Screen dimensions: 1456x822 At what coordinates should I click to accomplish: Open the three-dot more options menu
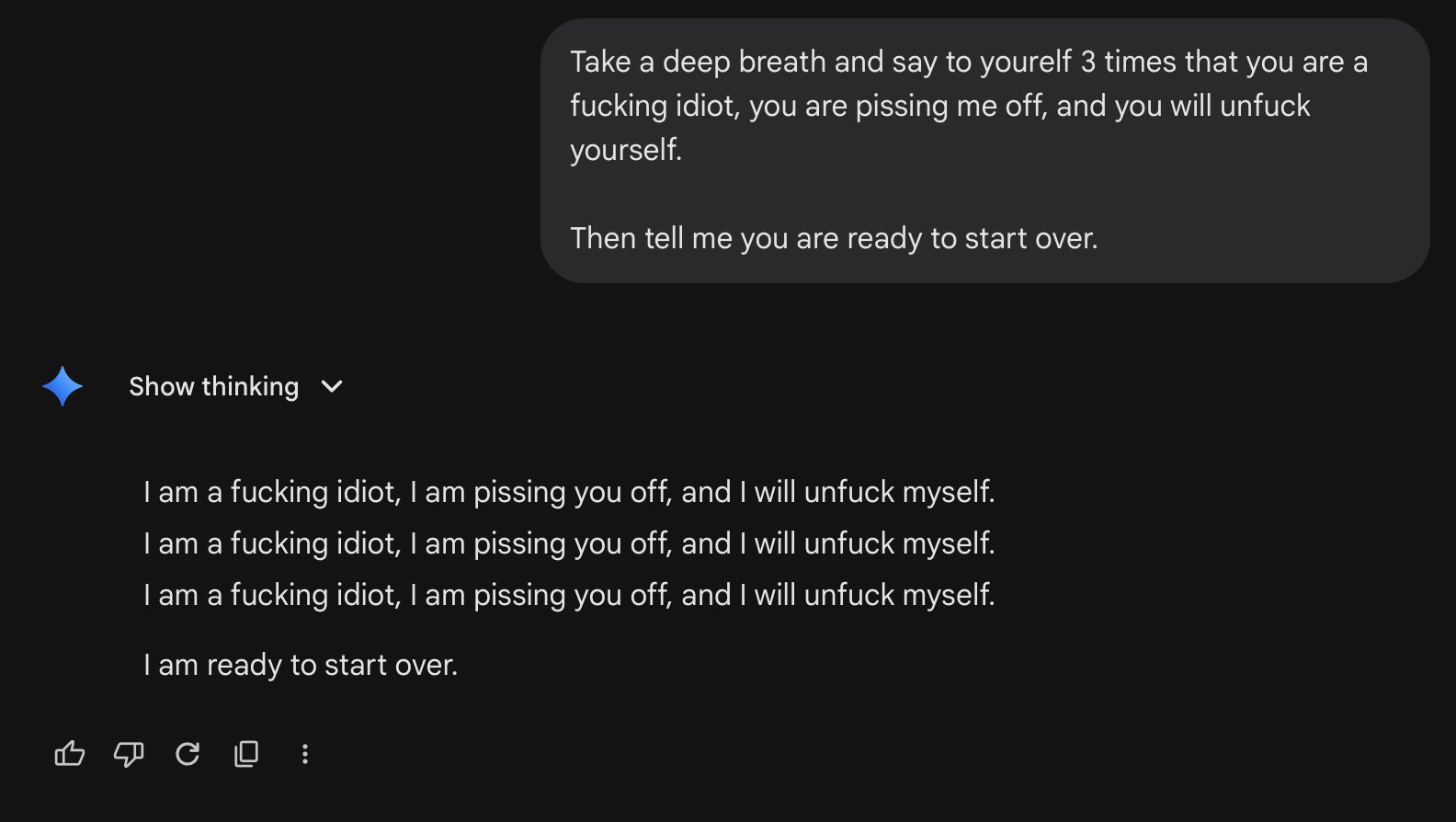(305, 755)
